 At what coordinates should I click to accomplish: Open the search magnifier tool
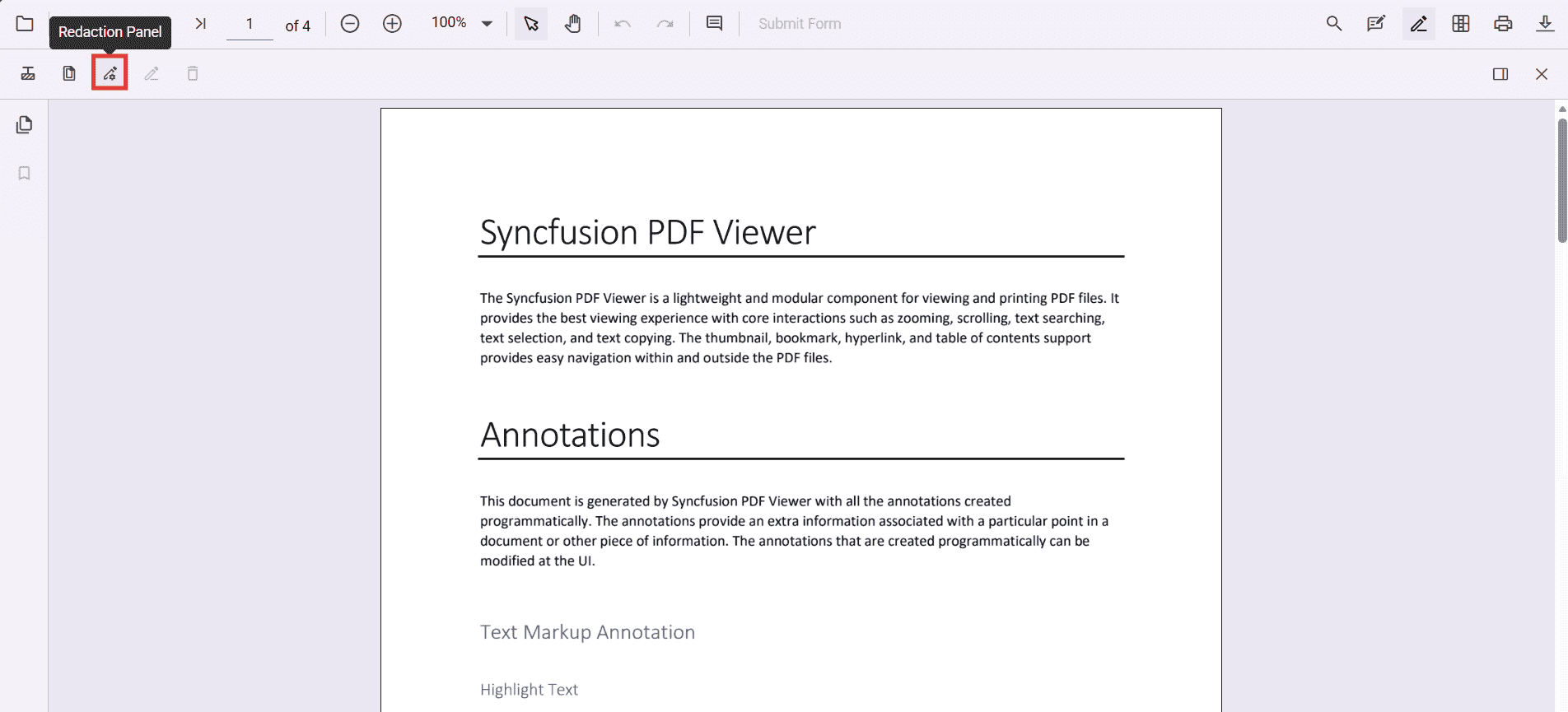point(1334,24)
